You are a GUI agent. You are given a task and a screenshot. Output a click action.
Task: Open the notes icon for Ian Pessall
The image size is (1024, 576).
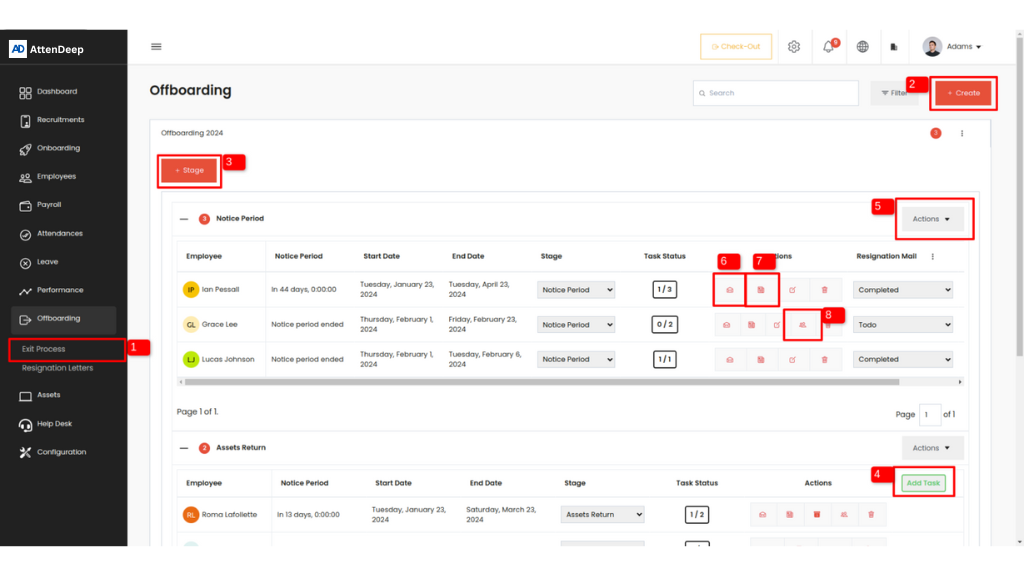coord(761,290)
